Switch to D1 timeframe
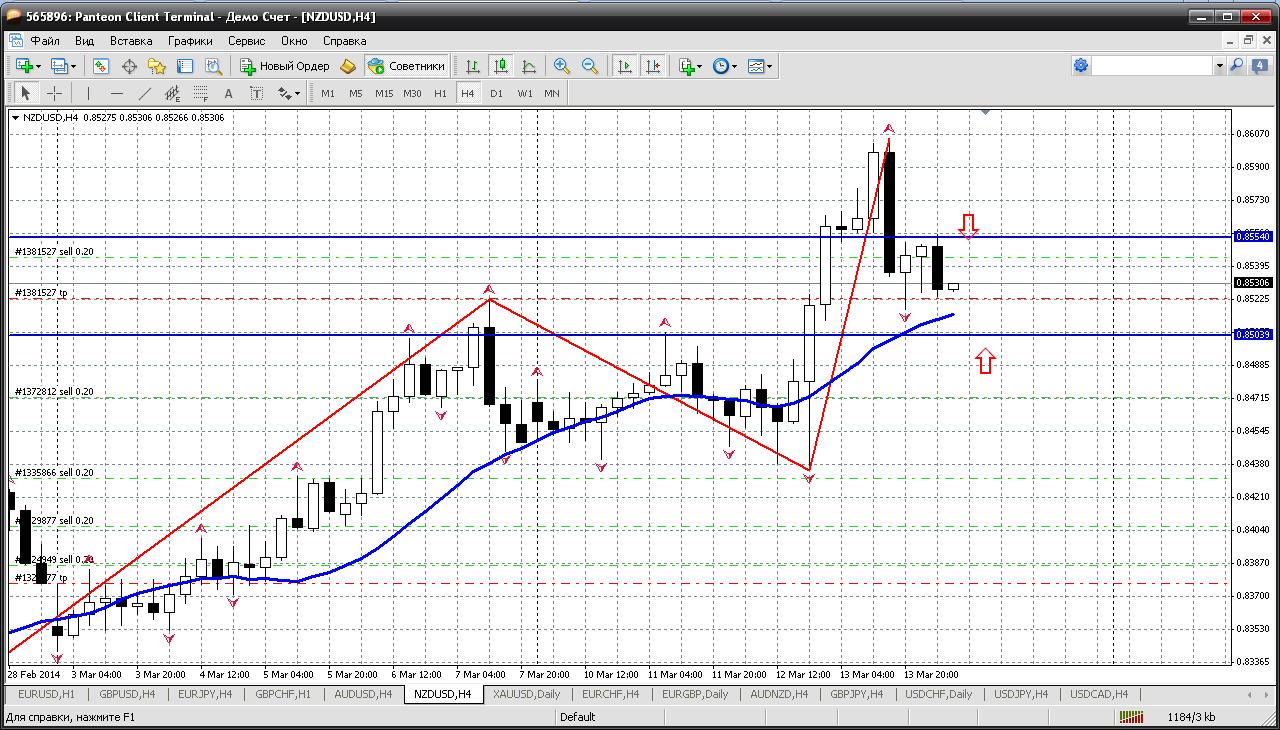 point(496,93)
